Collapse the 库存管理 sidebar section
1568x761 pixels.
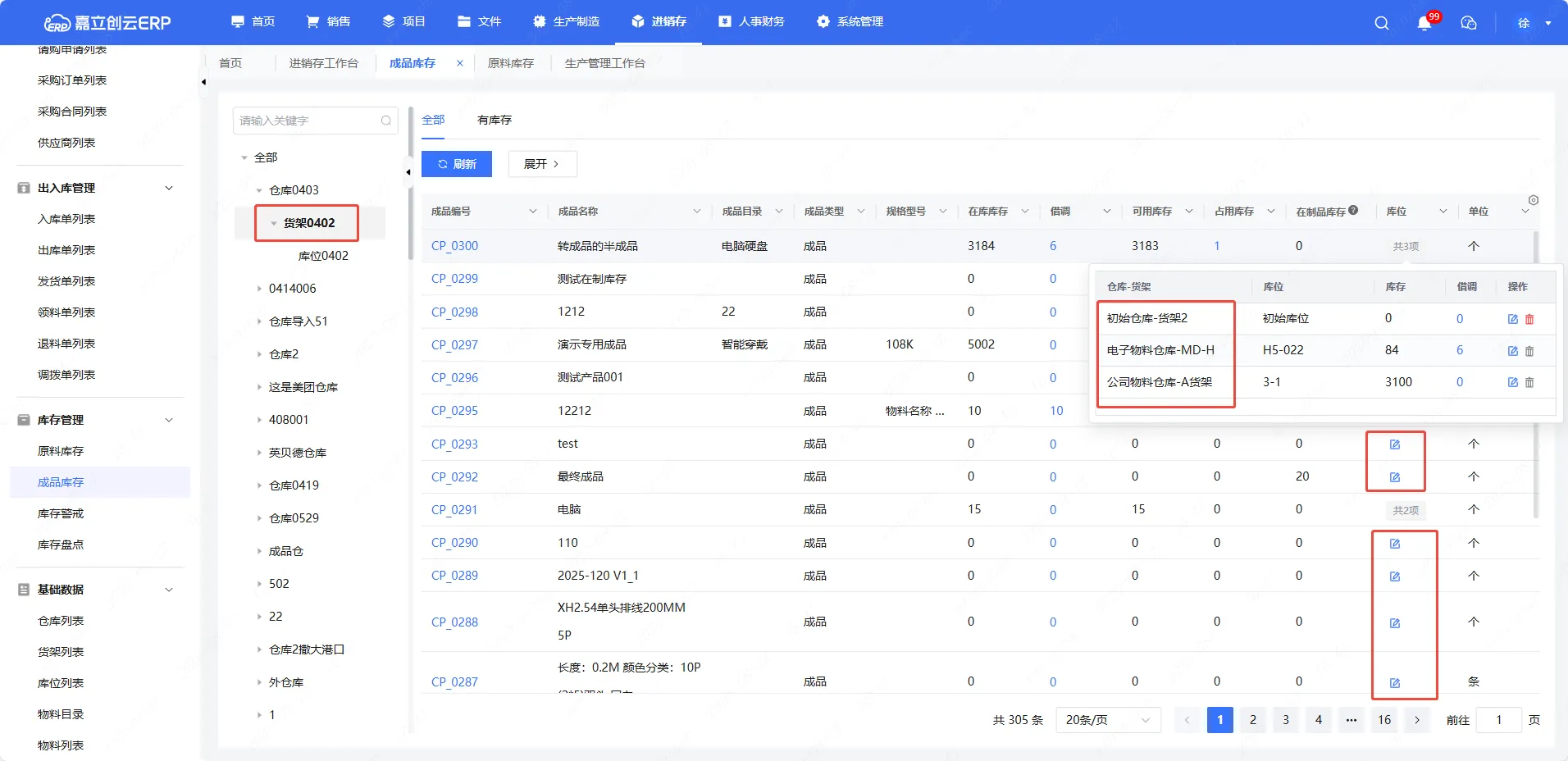[x=169, y=420]
